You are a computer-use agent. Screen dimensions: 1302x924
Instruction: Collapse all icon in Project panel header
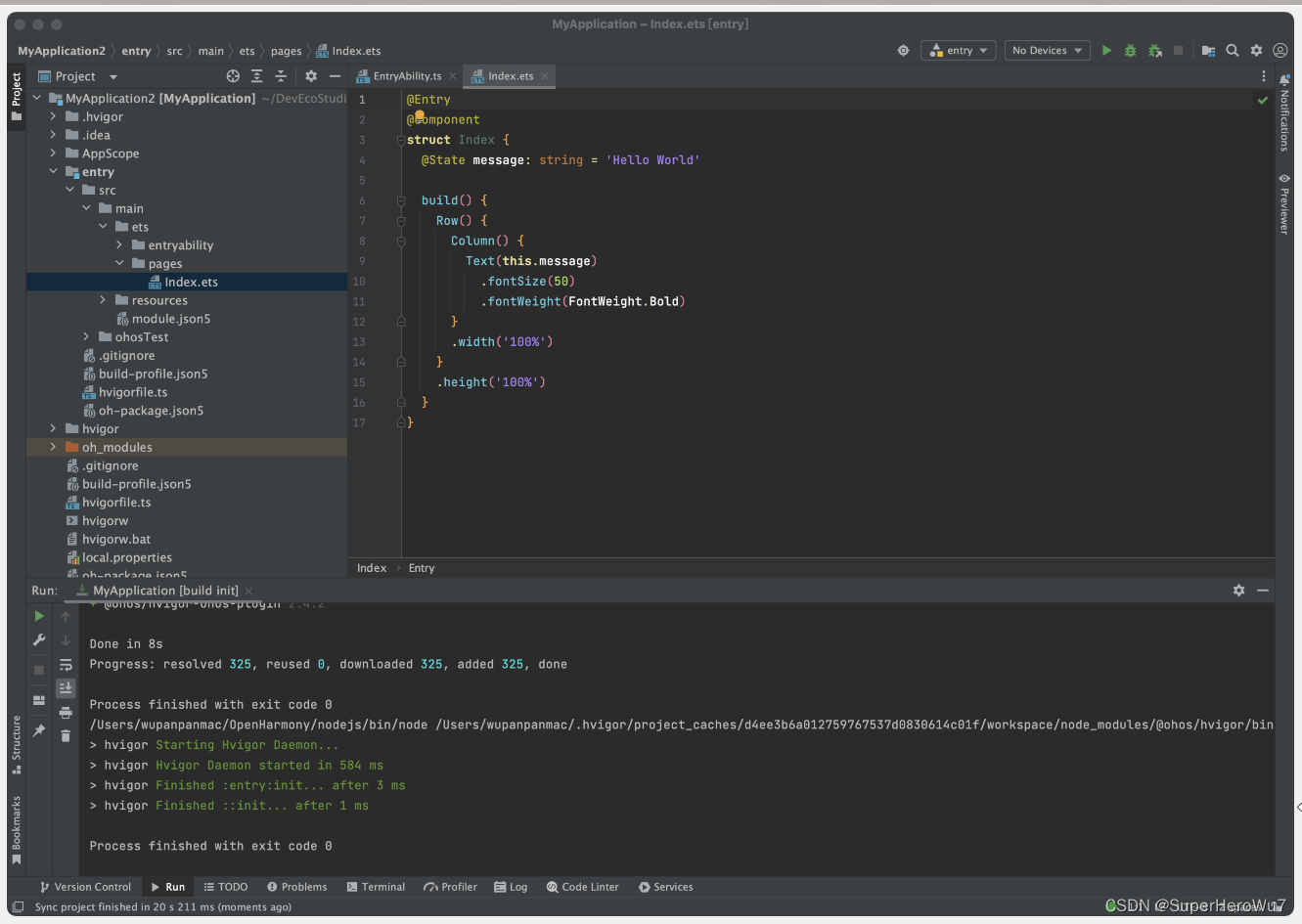click(281, 76)
